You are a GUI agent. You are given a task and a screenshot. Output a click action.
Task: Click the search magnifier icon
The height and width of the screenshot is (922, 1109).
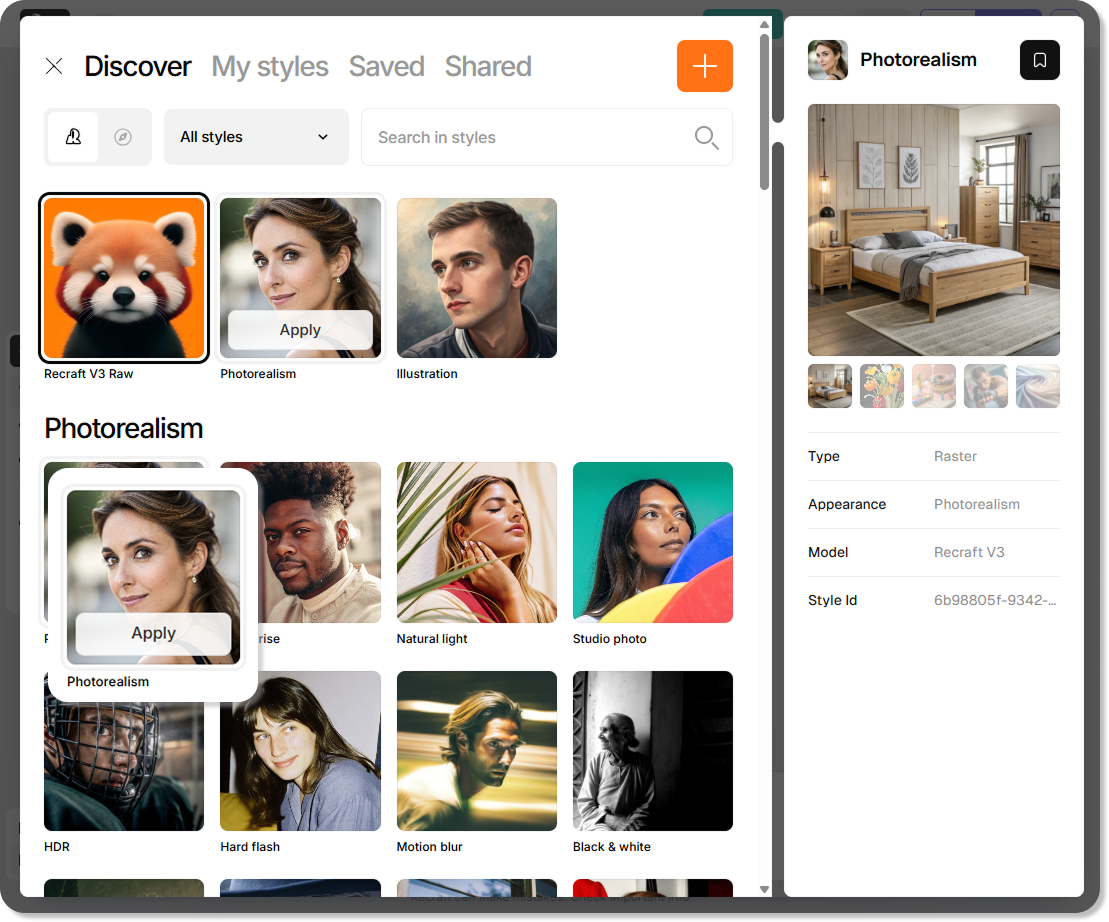(x=706, y=138)
